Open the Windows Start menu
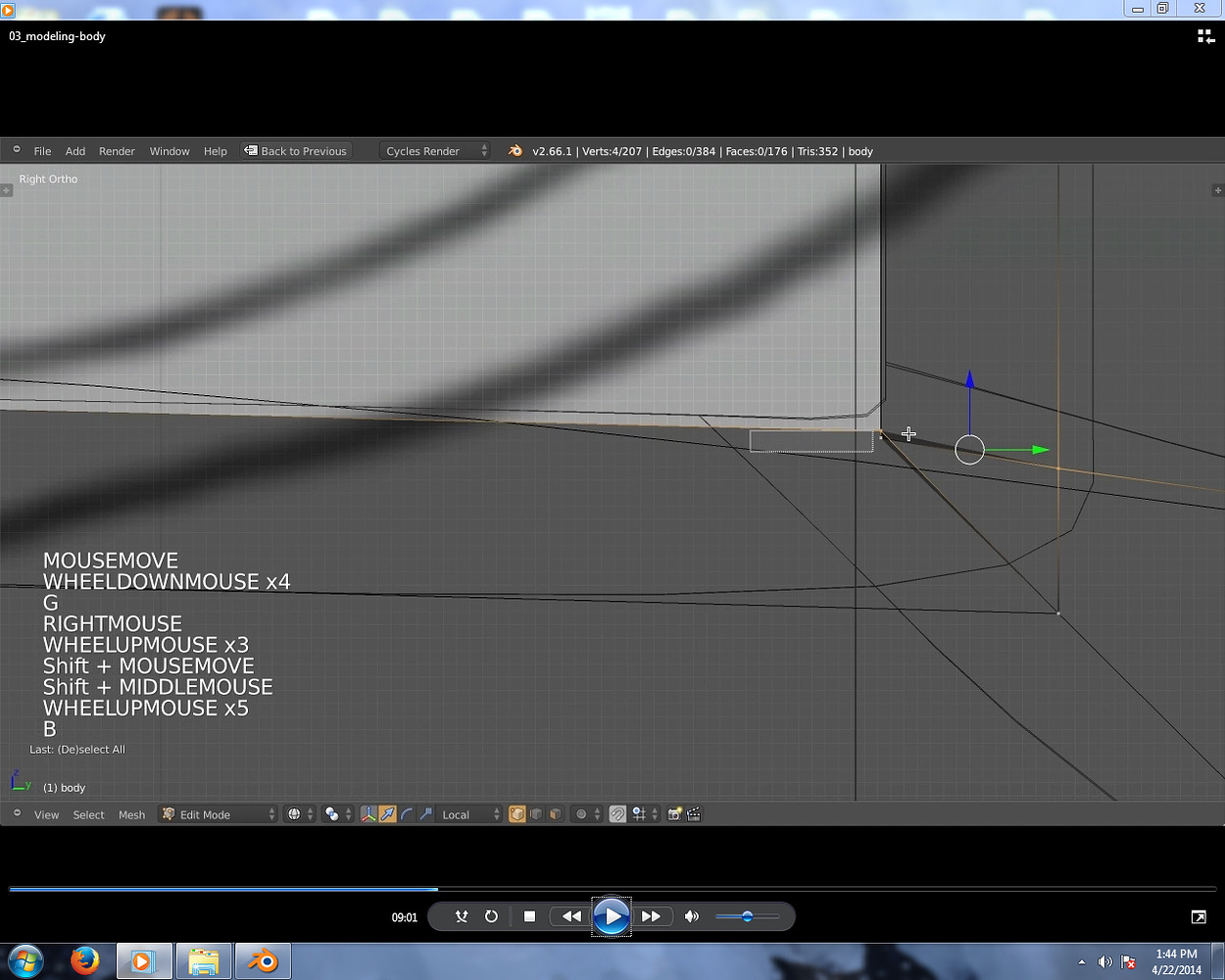The width and height of the screenshot is (1225, 980). (x=26, y=961)
